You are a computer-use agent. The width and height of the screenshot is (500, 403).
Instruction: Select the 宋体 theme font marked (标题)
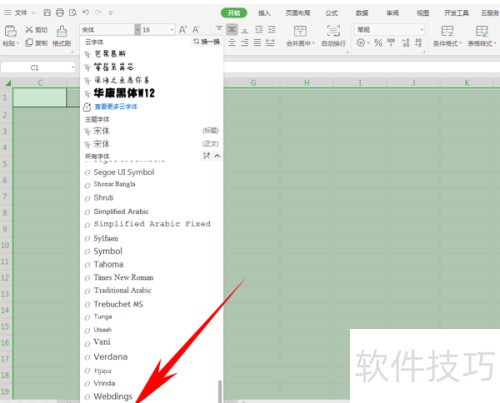[x=152, y=131]
